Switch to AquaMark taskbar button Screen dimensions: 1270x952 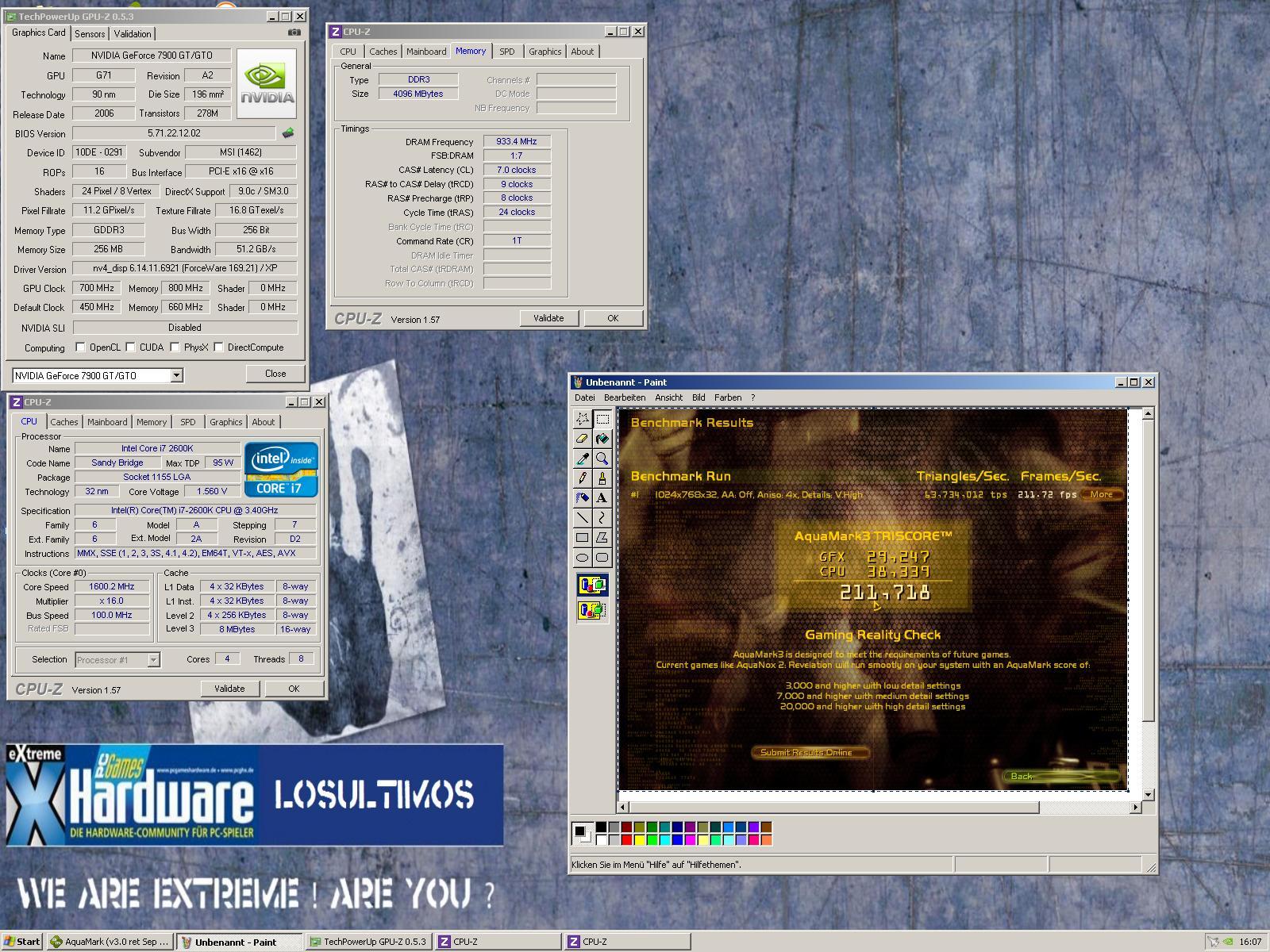point(110,942)
